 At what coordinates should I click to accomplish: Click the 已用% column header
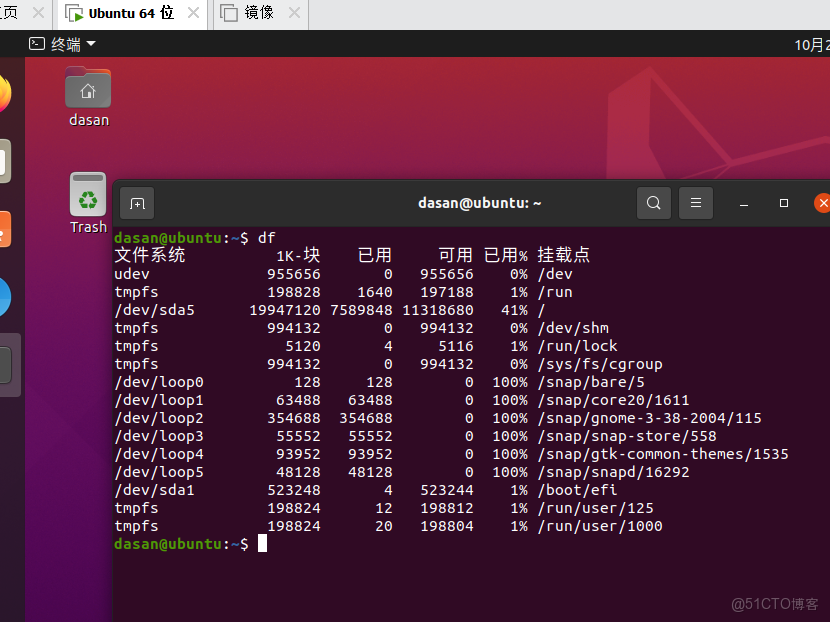pyautogui.click(x=506, y=255)
